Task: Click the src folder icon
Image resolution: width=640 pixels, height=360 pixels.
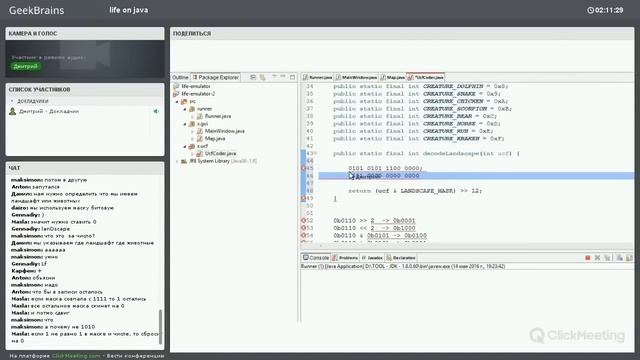Action: [x=184, y=101]
